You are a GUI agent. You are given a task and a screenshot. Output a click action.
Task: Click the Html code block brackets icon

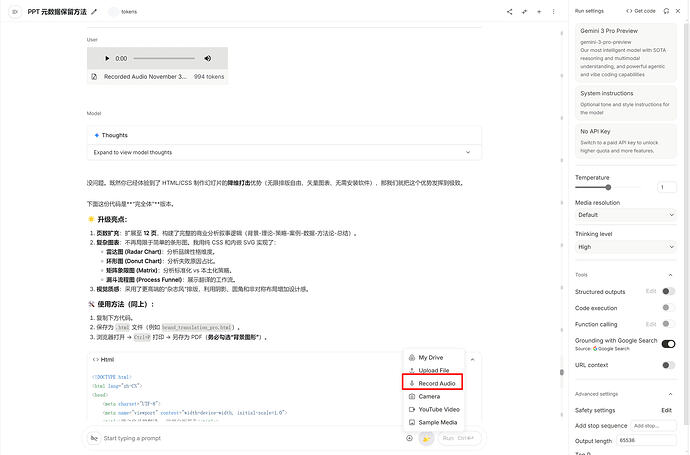[95, 360]
